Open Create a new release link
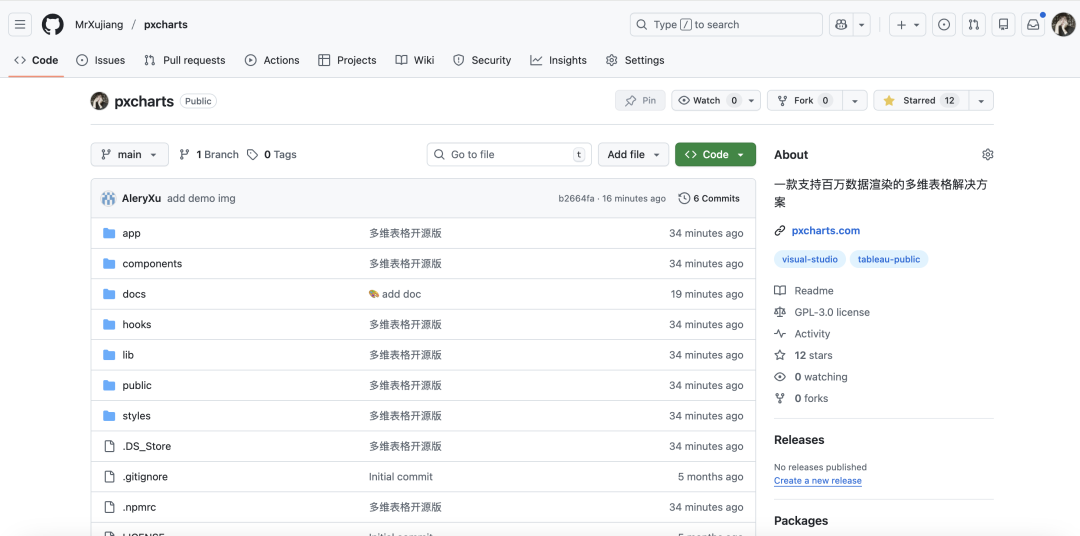 [x=818, y=481]
